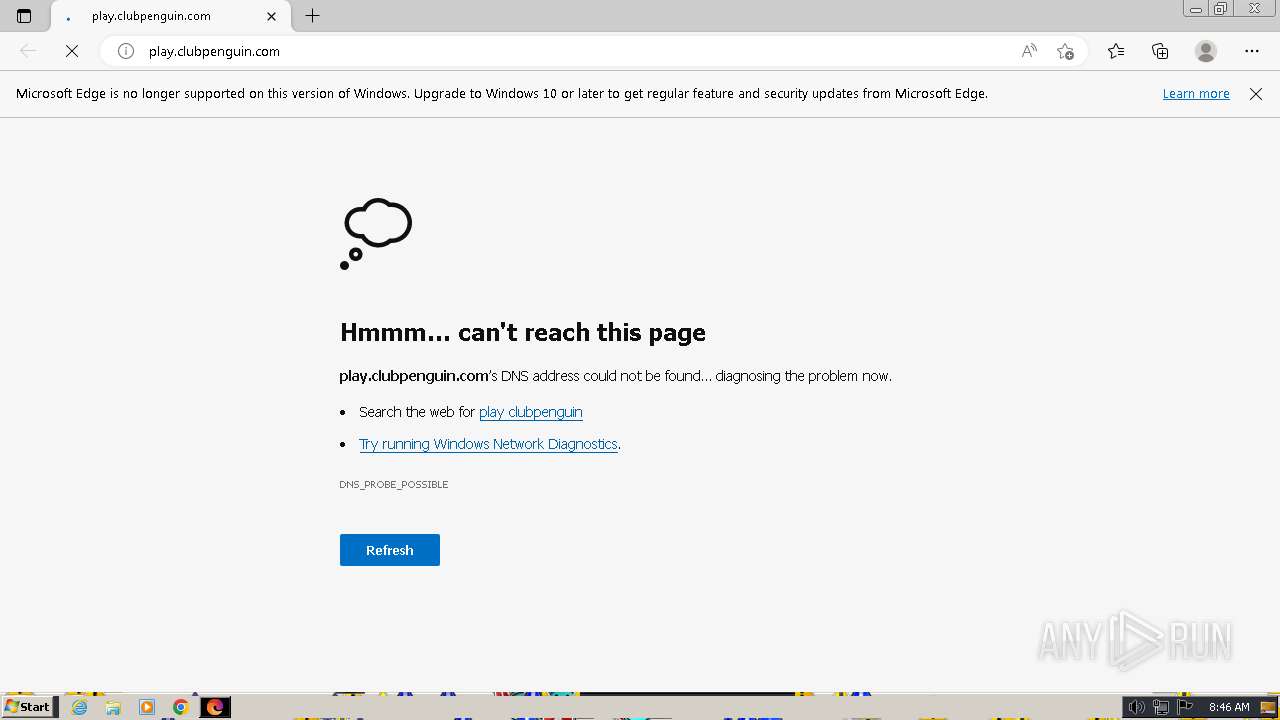Click the blue Refresh button

click(x=390, y=550)
